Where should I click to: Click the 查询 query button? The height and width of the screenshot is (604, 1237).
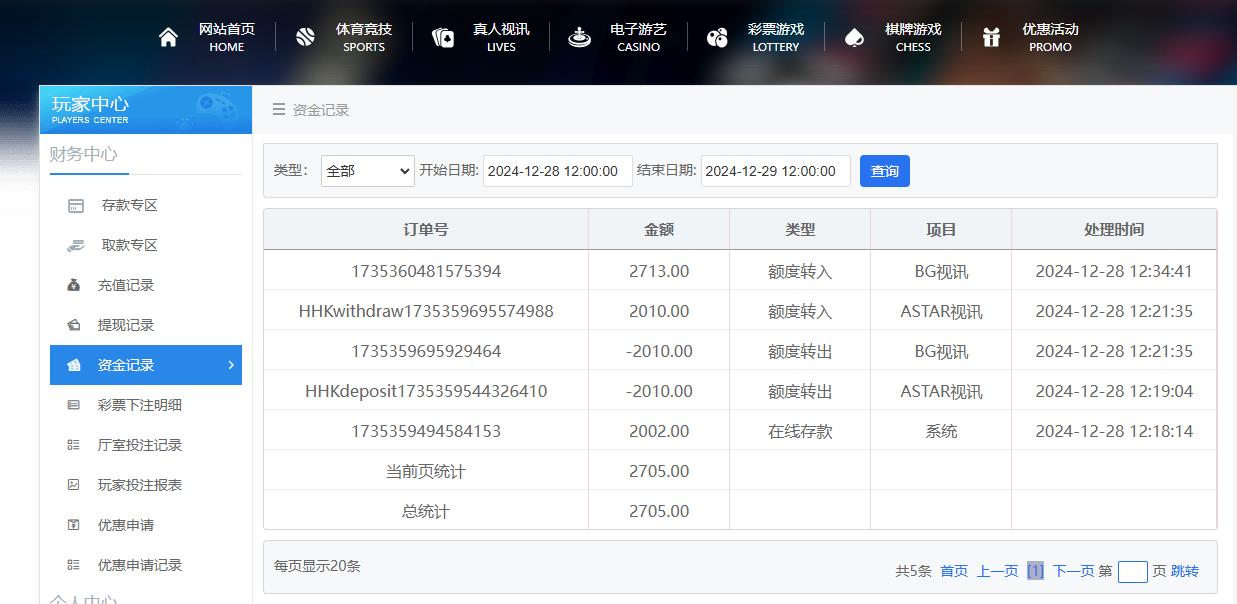pyautogui.click(x=884, y=170)
